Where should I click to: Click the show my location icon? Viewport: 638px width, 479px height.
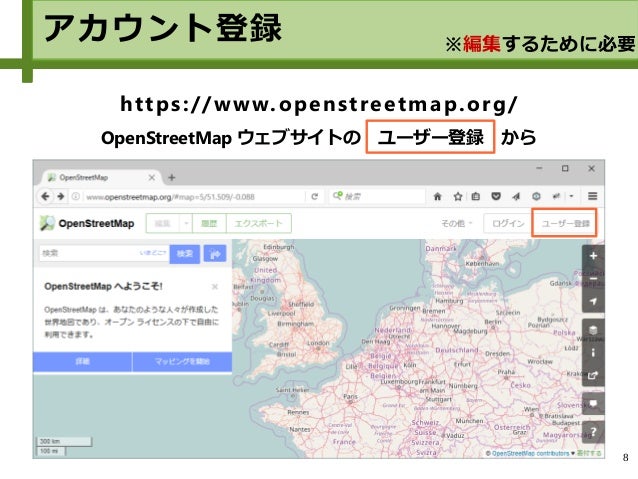coord(593,301)
